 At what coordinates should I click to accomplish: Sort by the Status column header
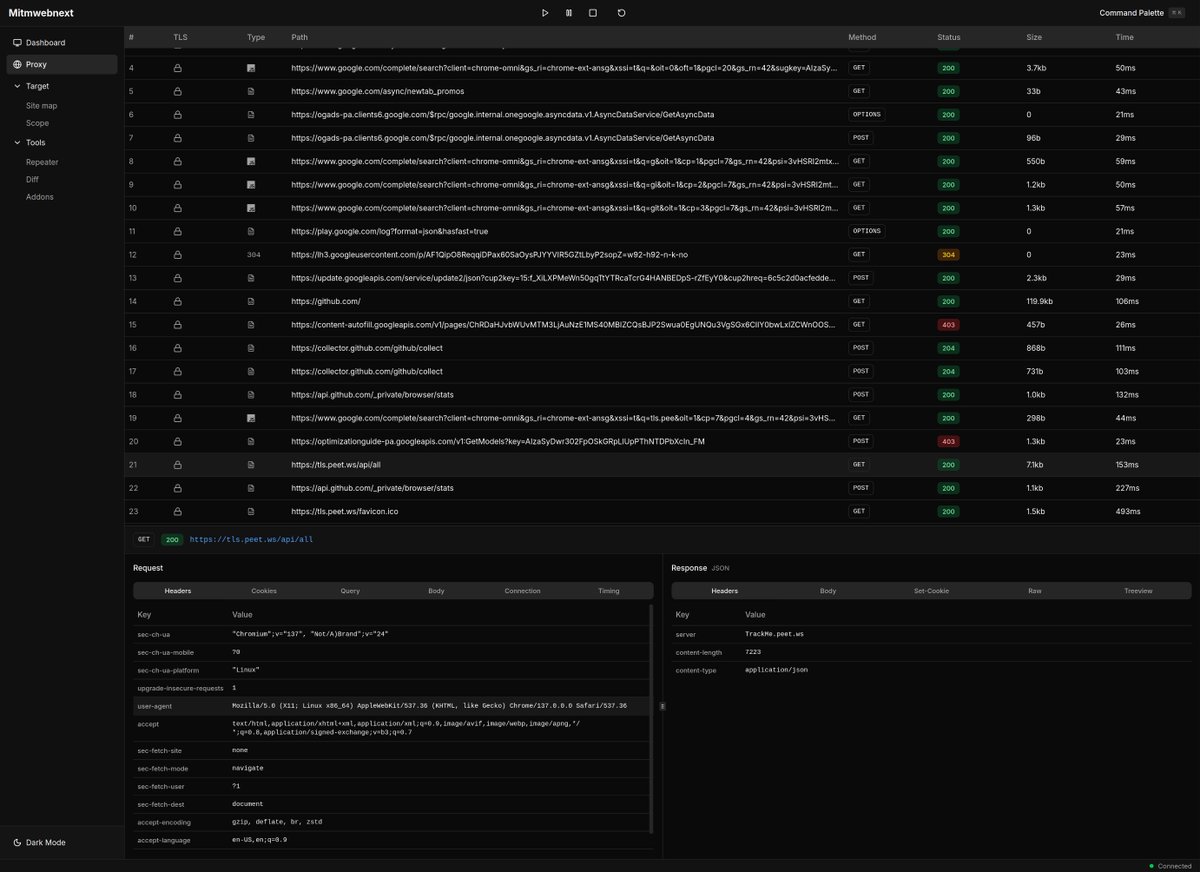pyautogui.click(x=949, y=37)
